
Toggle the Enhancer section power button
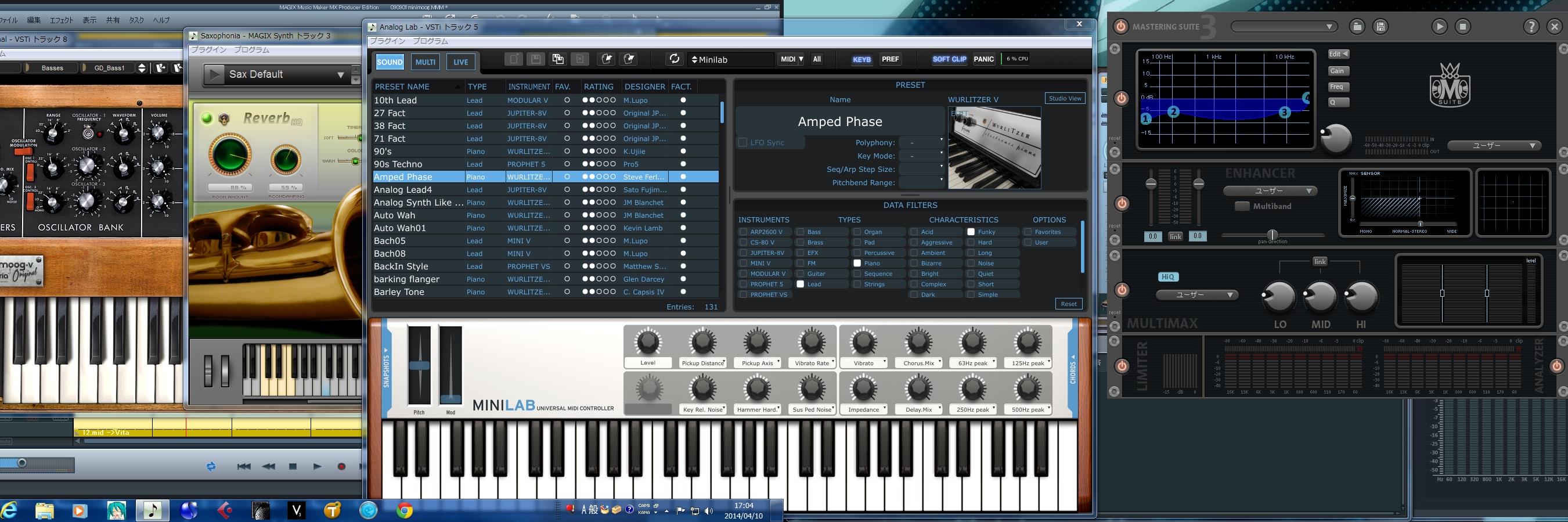1121,203
